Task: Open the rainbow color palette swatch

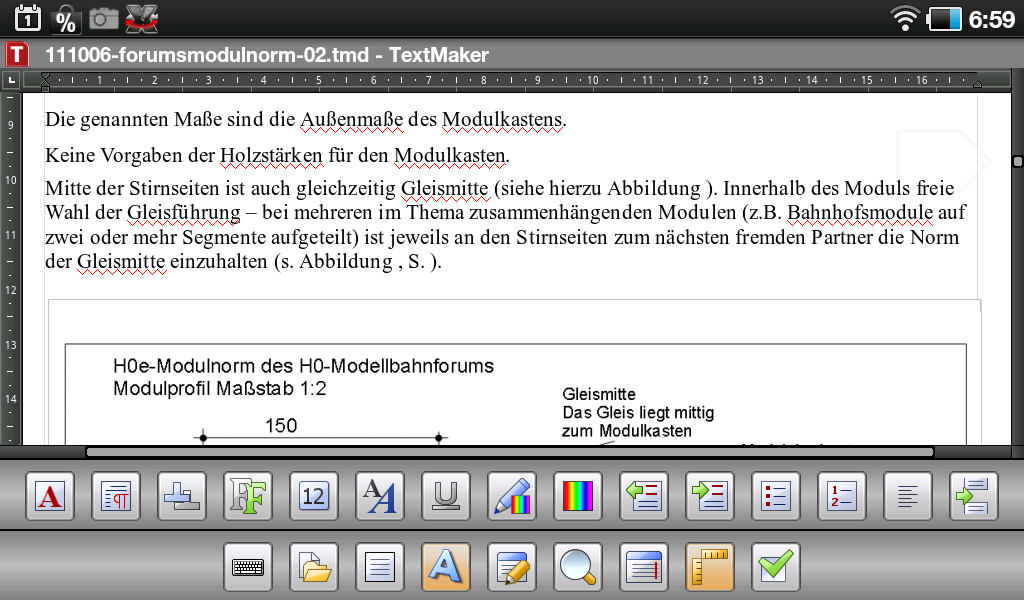Action: 578,496
